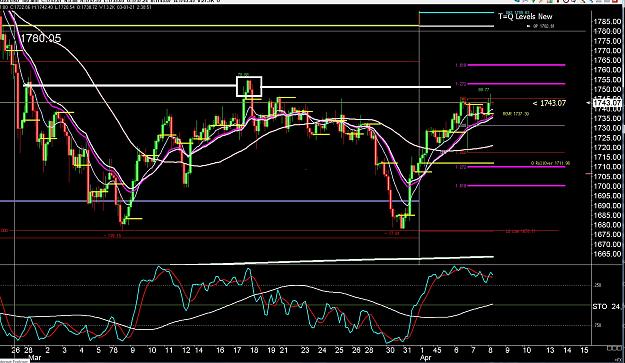Click the 1665.00 price axis label
Image resolution: width=625 pixels, height=363 pixels.
click(x=607, y=254)
